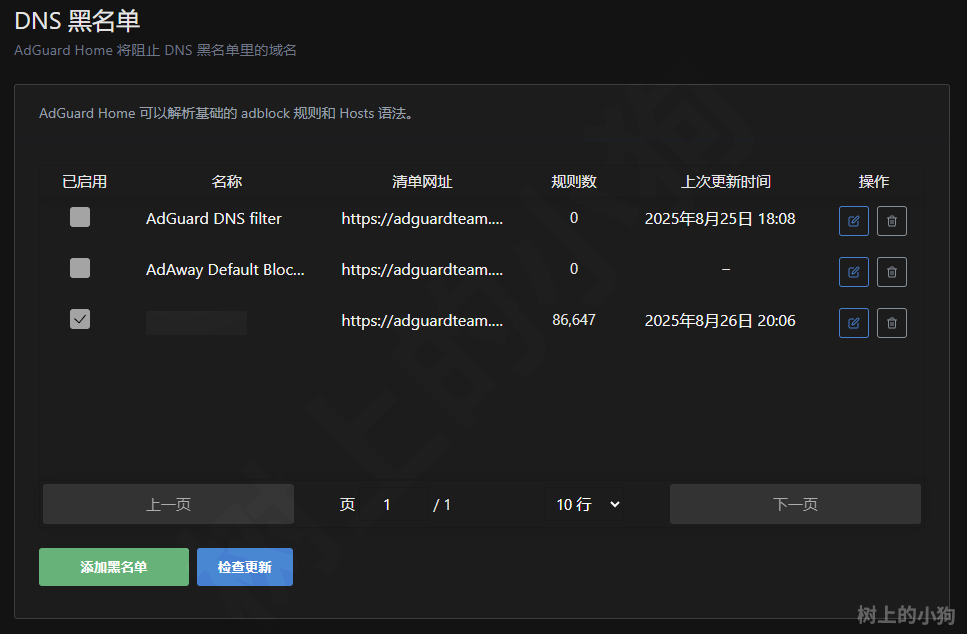Open the 10 行 rows-per-page dropdown
The width and height of the screenshot is (967, 634).
(x=584, y=504)
